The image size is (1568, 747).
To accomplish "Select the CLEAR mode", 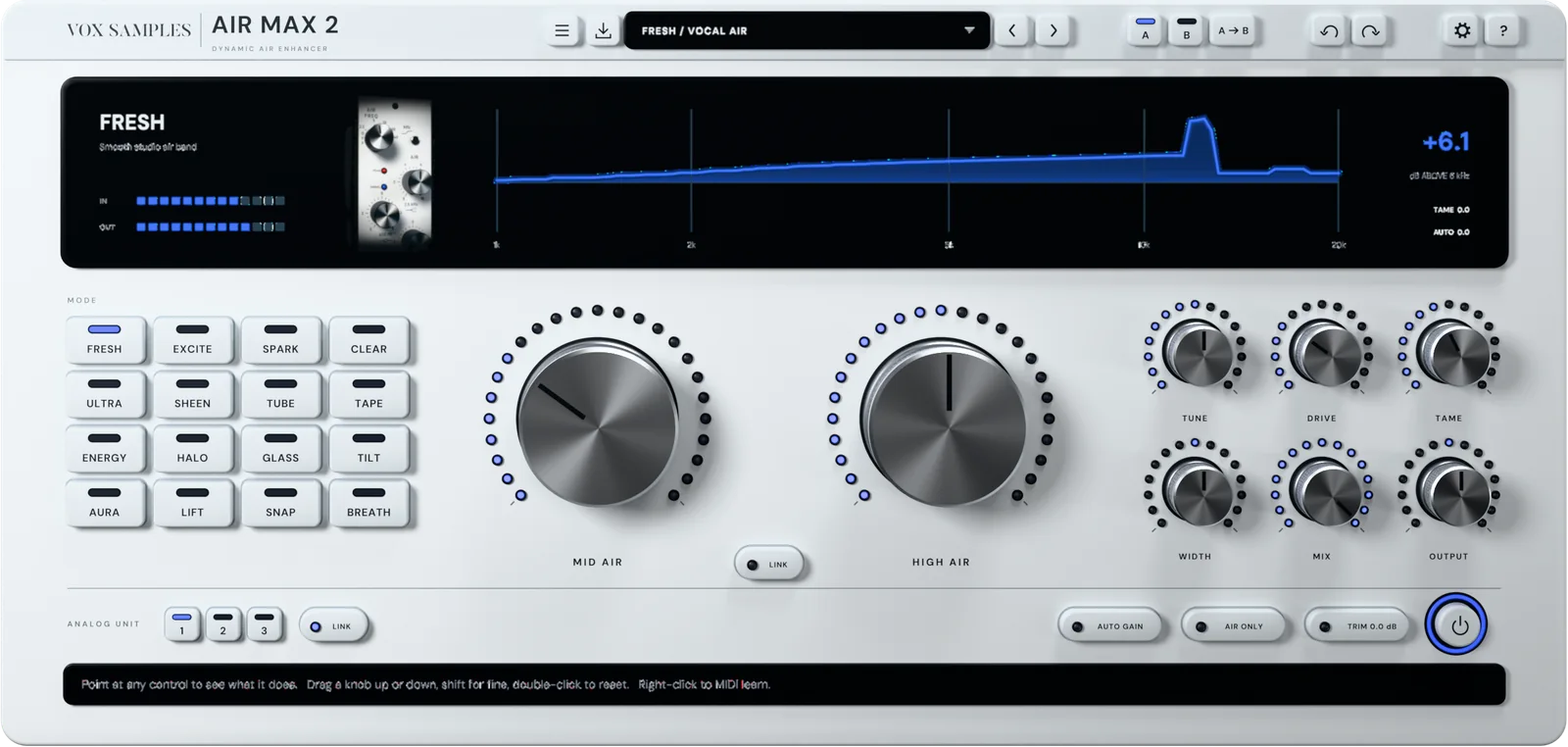I will tap(369, 339).
